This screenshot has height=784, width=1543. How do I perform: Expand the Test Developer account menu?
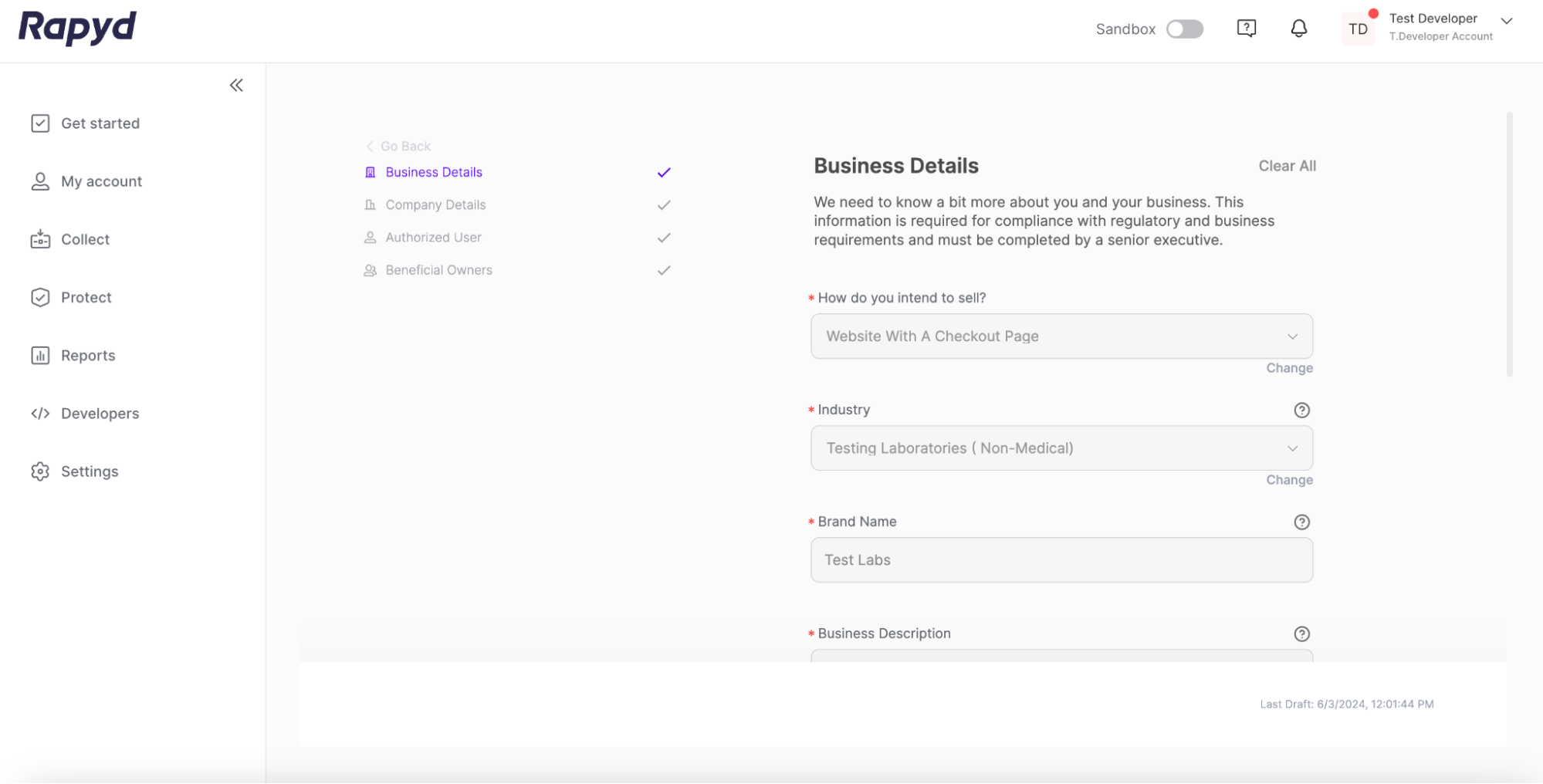[x=1506, y=21]
